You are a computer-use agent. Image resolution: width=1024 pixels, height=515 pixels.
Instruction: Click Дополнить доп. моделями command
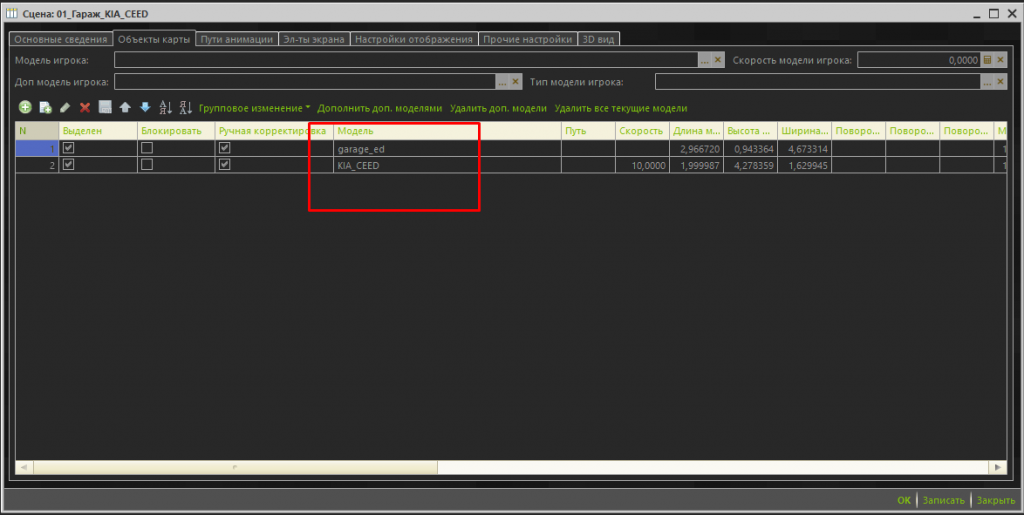pos(379,108)
